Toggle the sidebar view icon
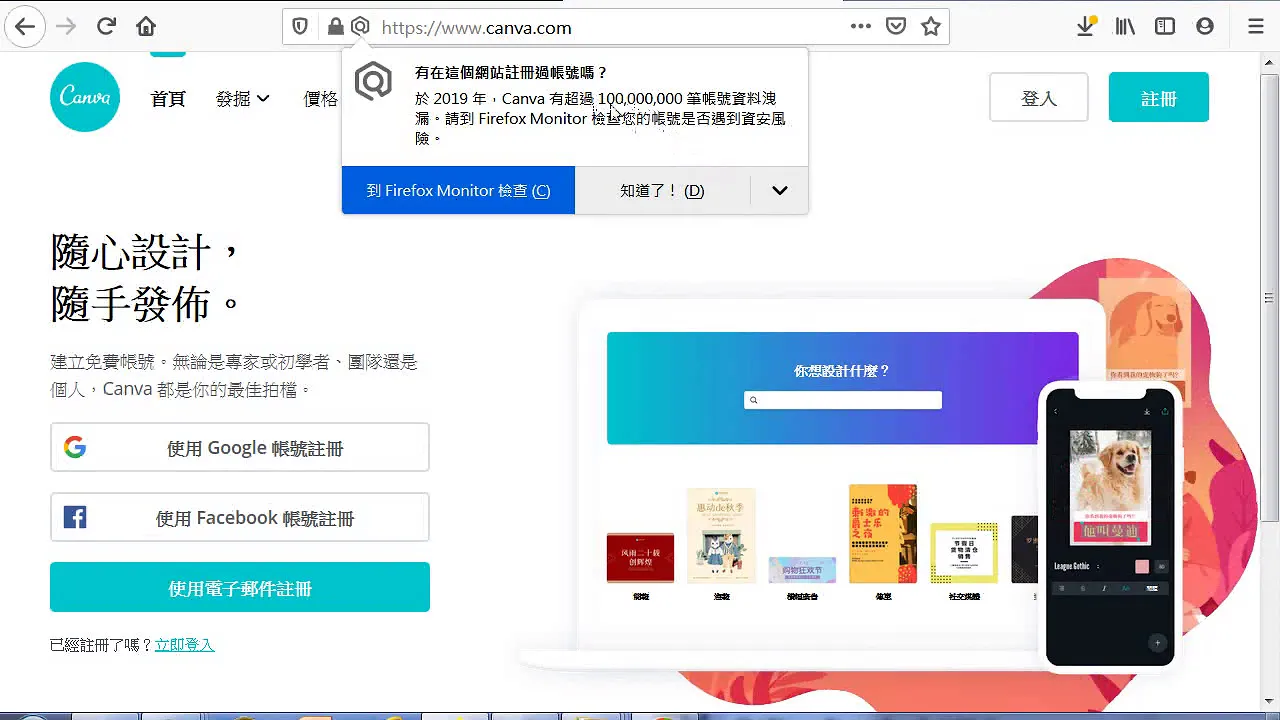Screen dimensions: 1280x720 (x=1165, y=27)
